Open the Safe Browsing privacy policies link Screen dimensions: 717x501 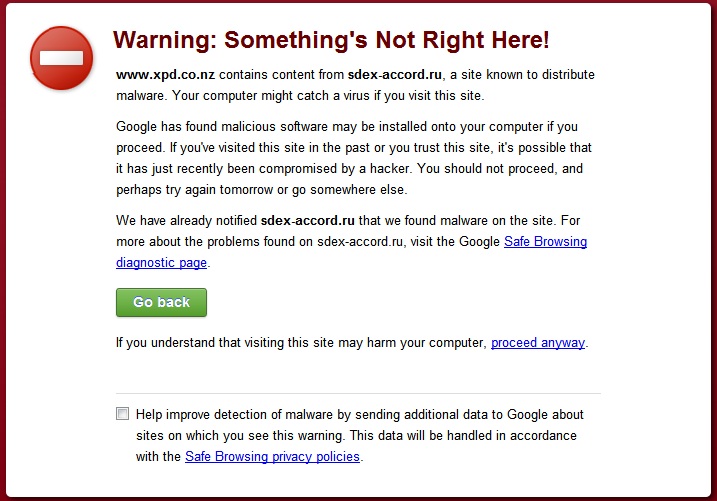point(272,456)
